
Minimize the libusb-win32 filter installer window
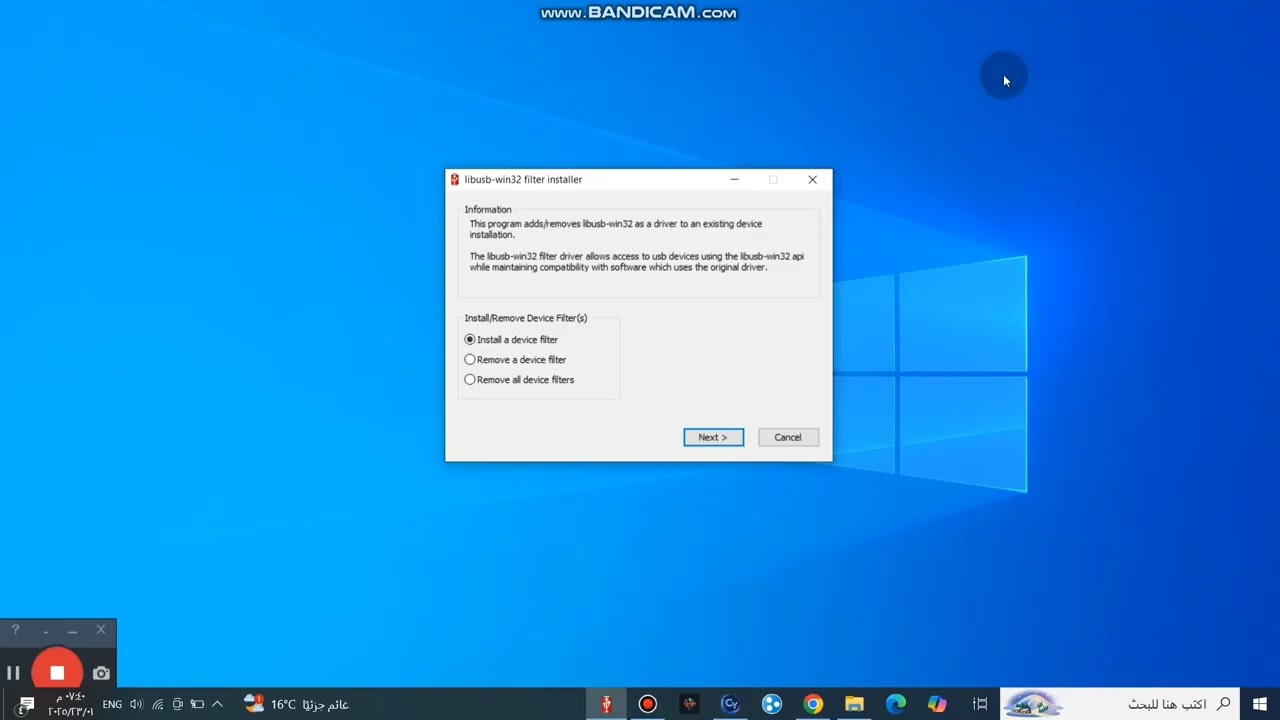tap(734, 180)
